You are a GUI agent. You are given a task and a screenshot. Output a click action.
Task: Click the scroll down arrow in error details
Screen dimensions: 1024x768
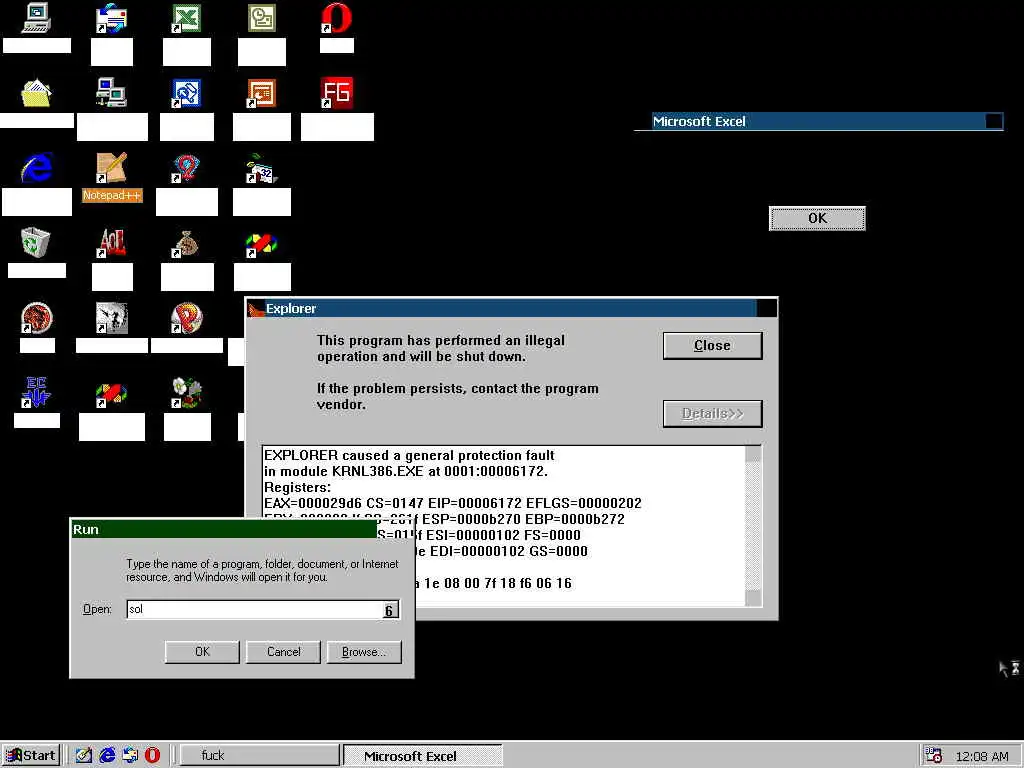coord(753,598)
